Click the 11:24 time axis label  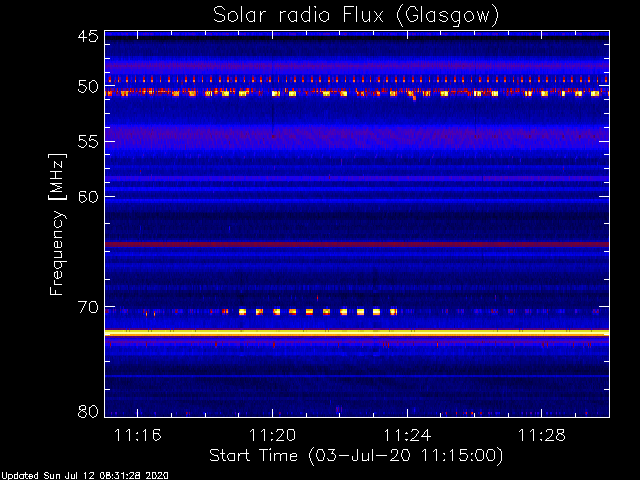pos(407,435)
